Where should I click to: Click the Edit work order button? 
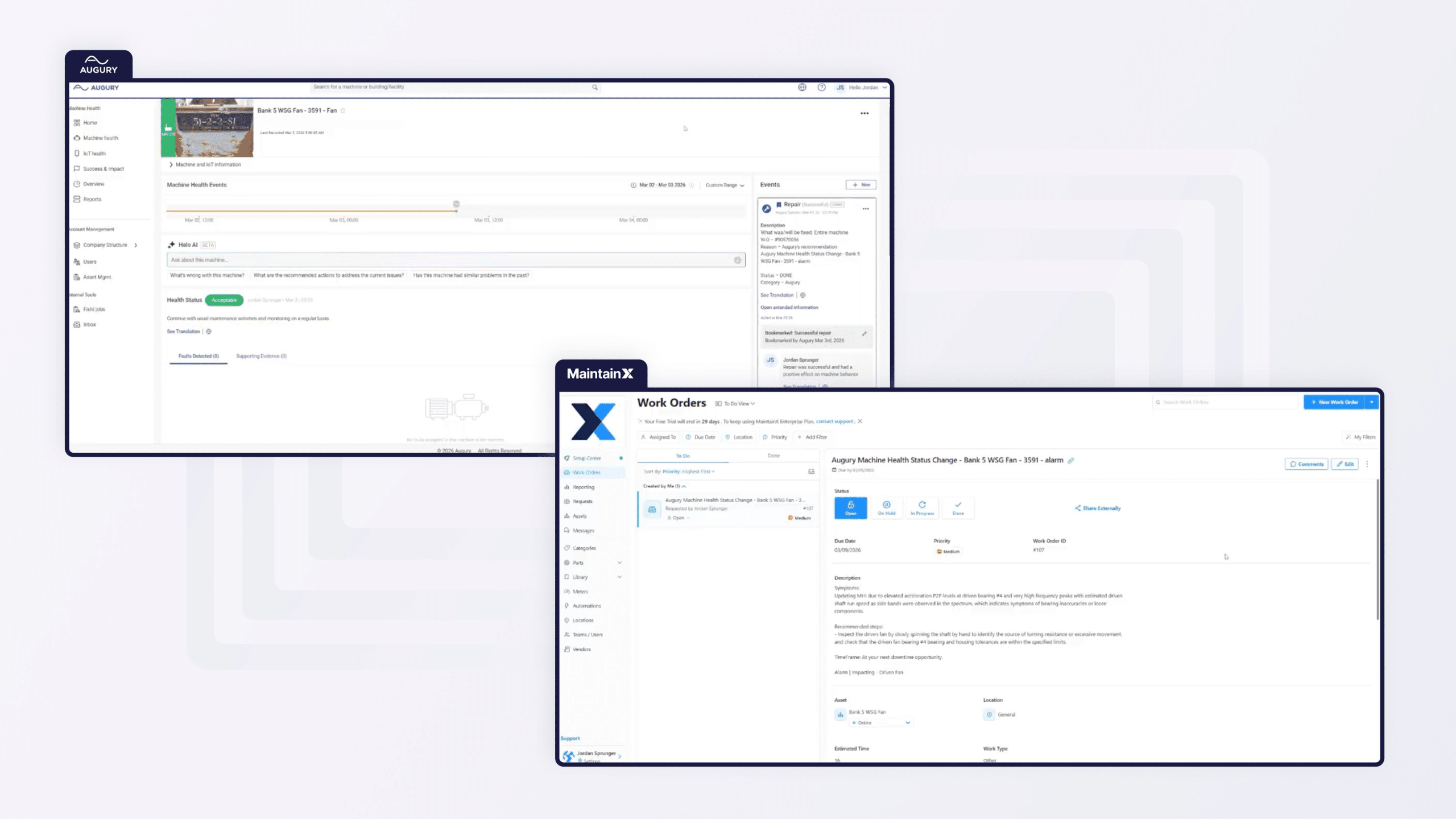pyautogui.click(x=1345, y=464)
